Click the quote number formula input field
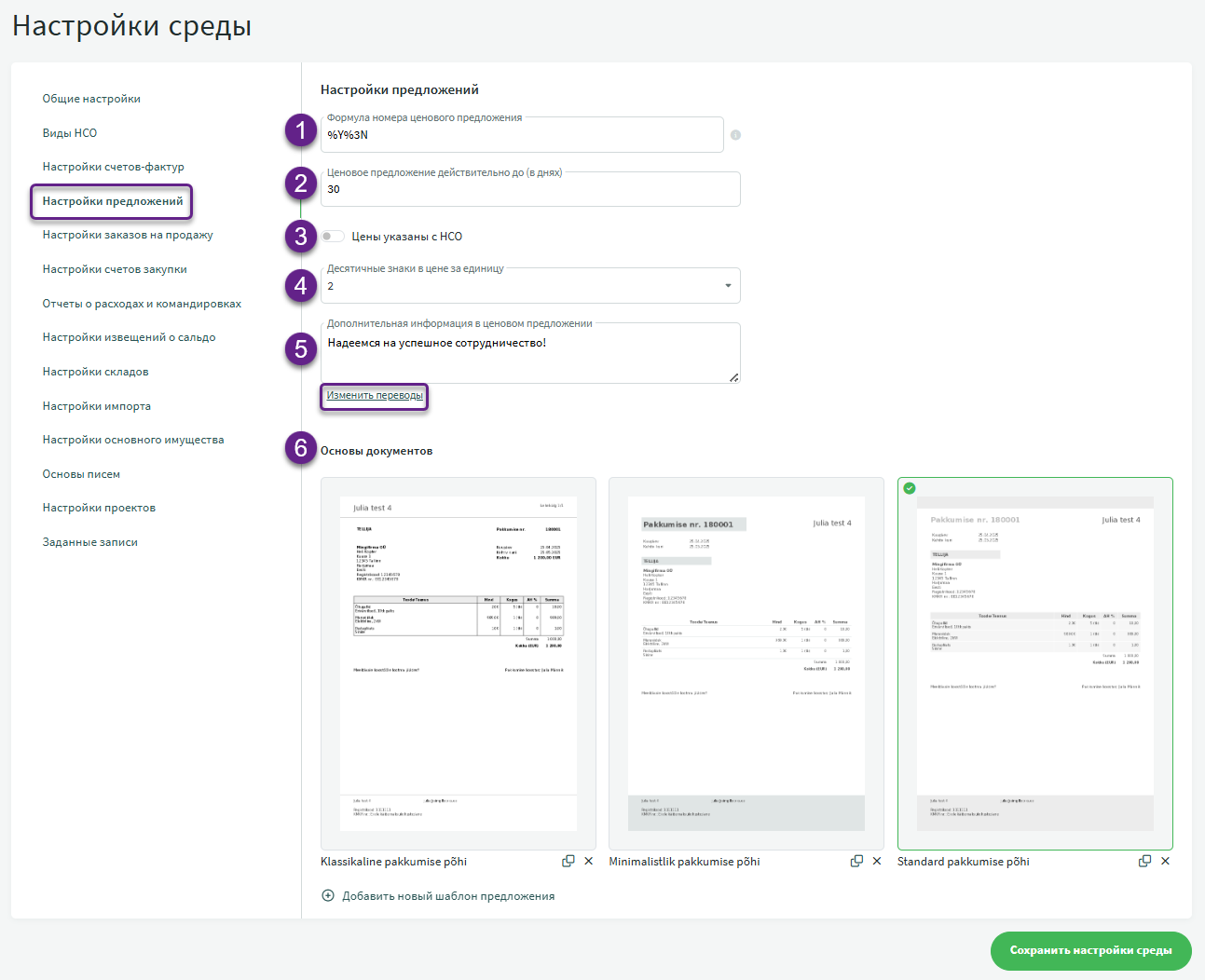This screenshot has width=1205, height=980. pos(522,136)
